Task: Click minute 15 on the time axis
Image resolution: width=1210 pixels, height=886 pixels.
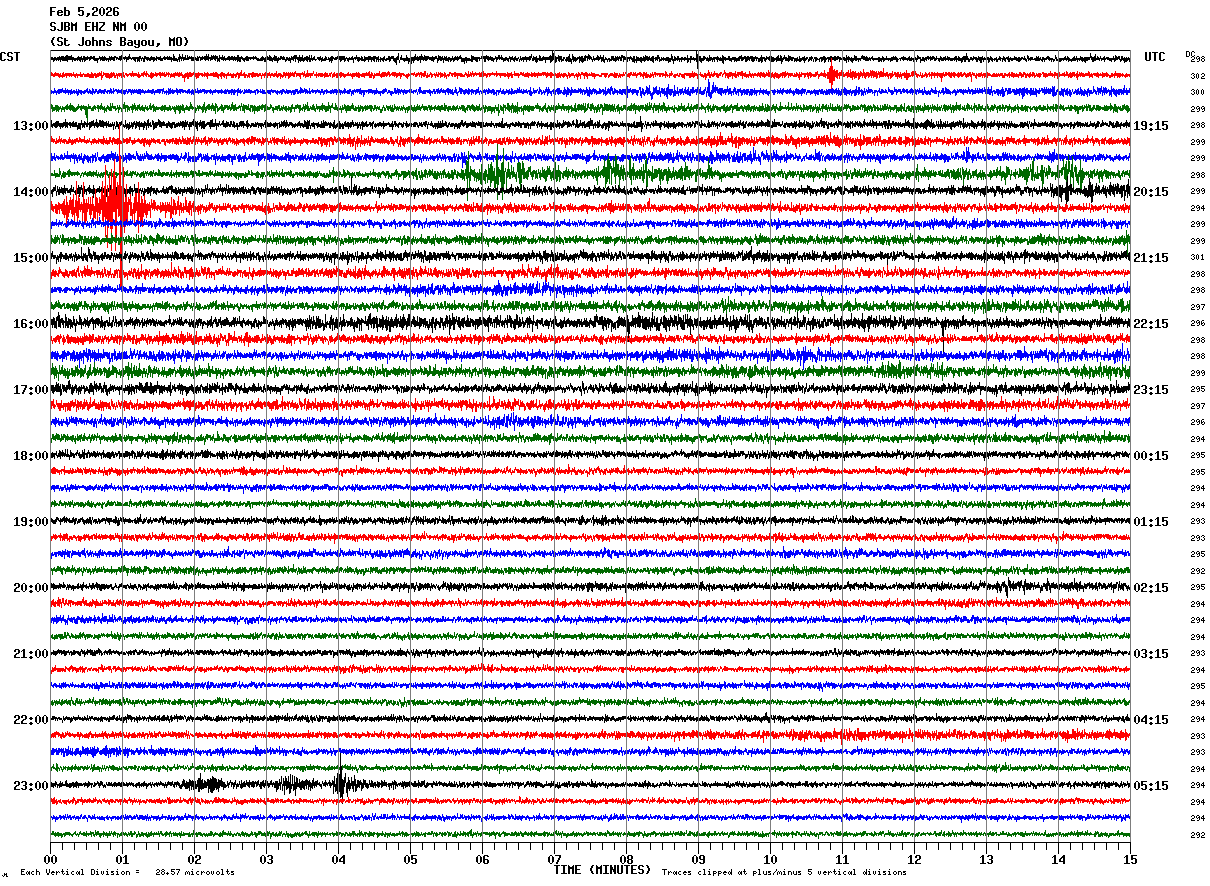Action: [x=1130, y=859]
